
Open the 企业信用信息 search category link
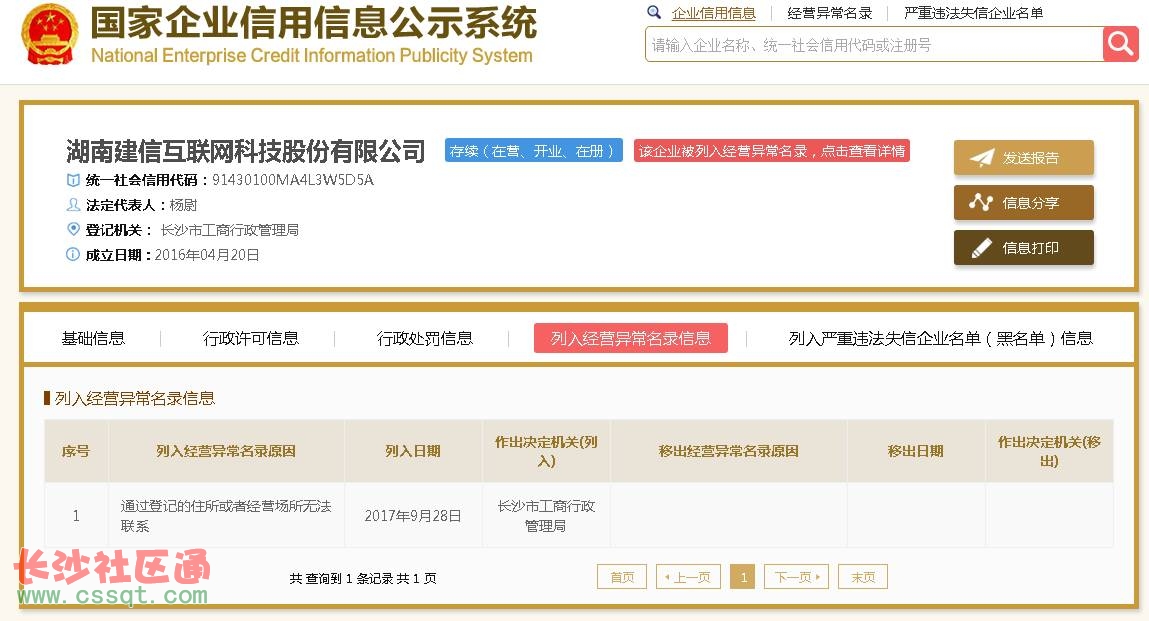[x=713, y=13]
